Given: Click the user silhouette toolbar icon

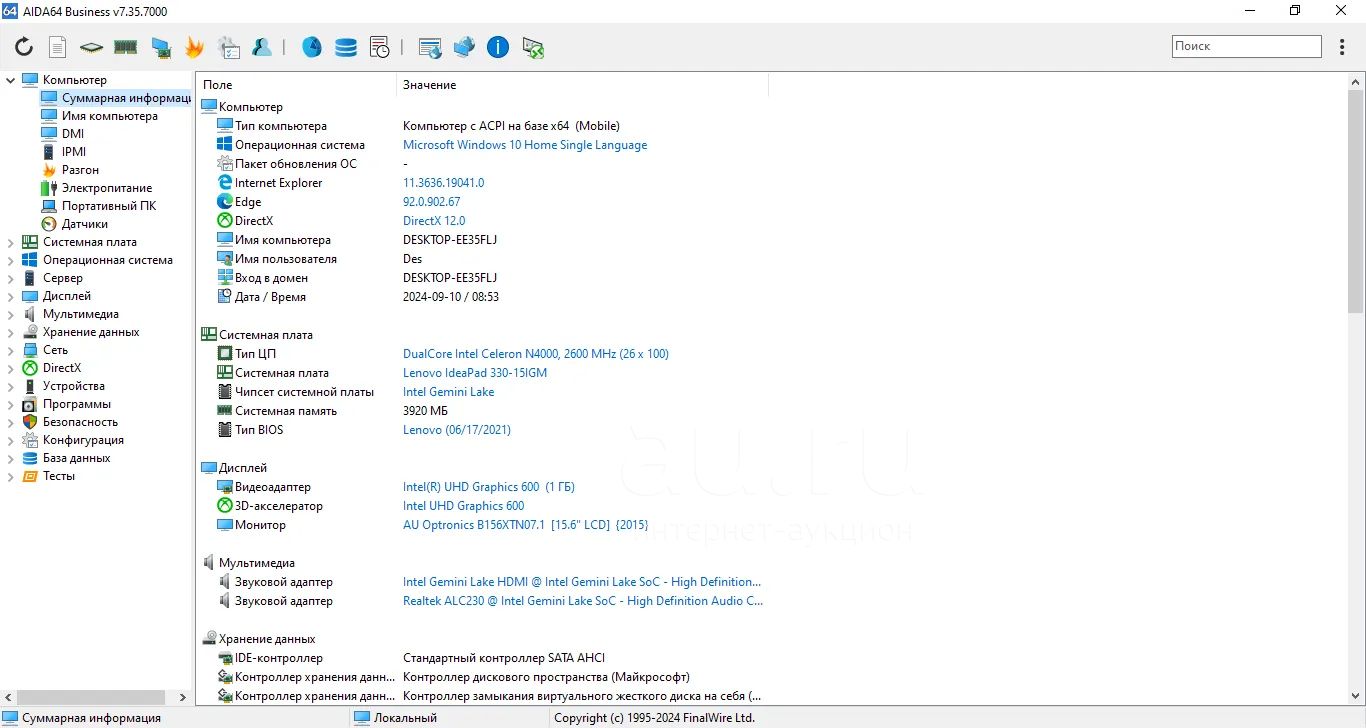Looking at the screenshot, I should (262, 47).
